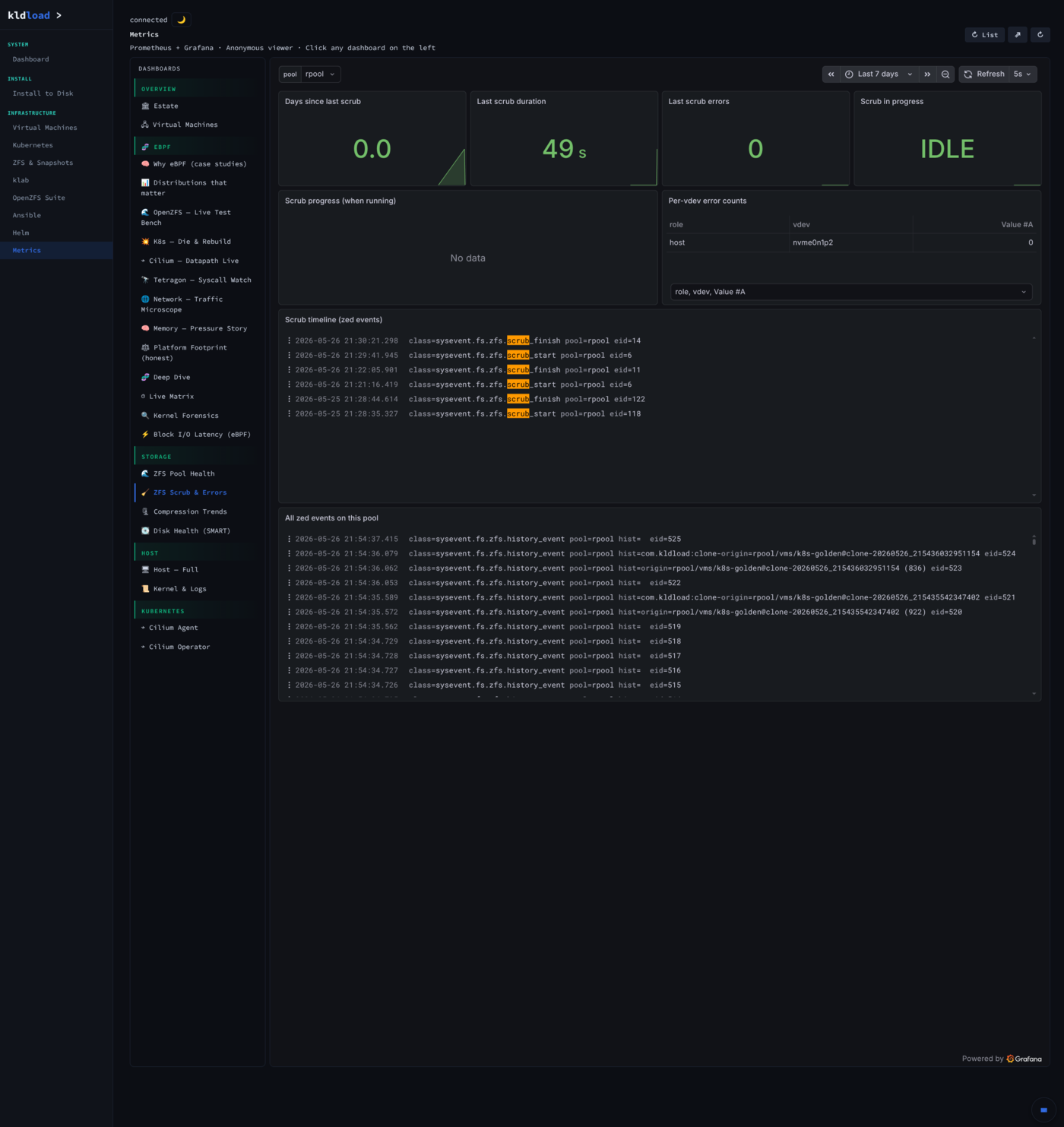Click the Estate dashboard icon
The image size is (1064, 1127).
pos(145,106)
